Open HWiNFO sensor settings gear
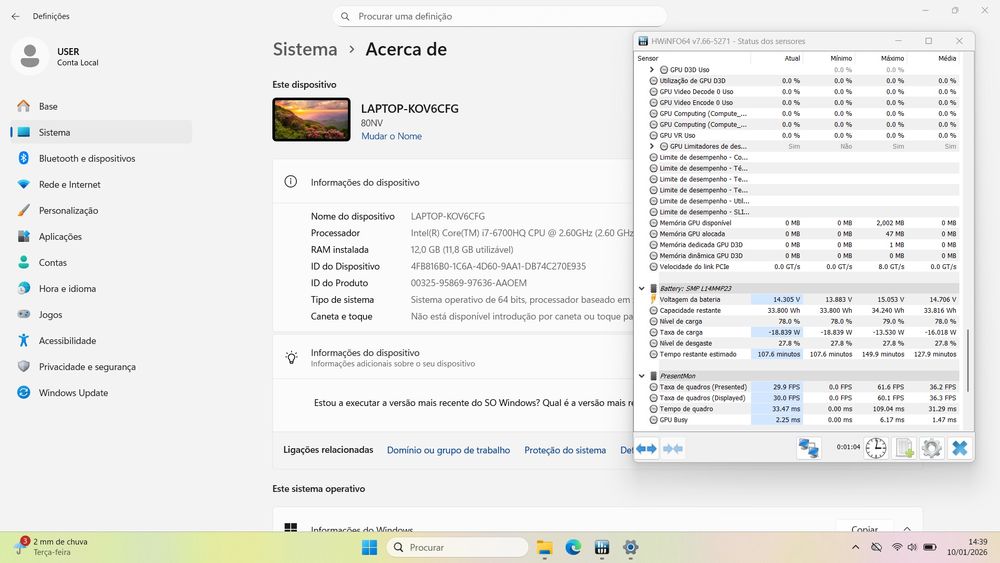The height and width of the screenshot is (563, 1000). point(932,448)
